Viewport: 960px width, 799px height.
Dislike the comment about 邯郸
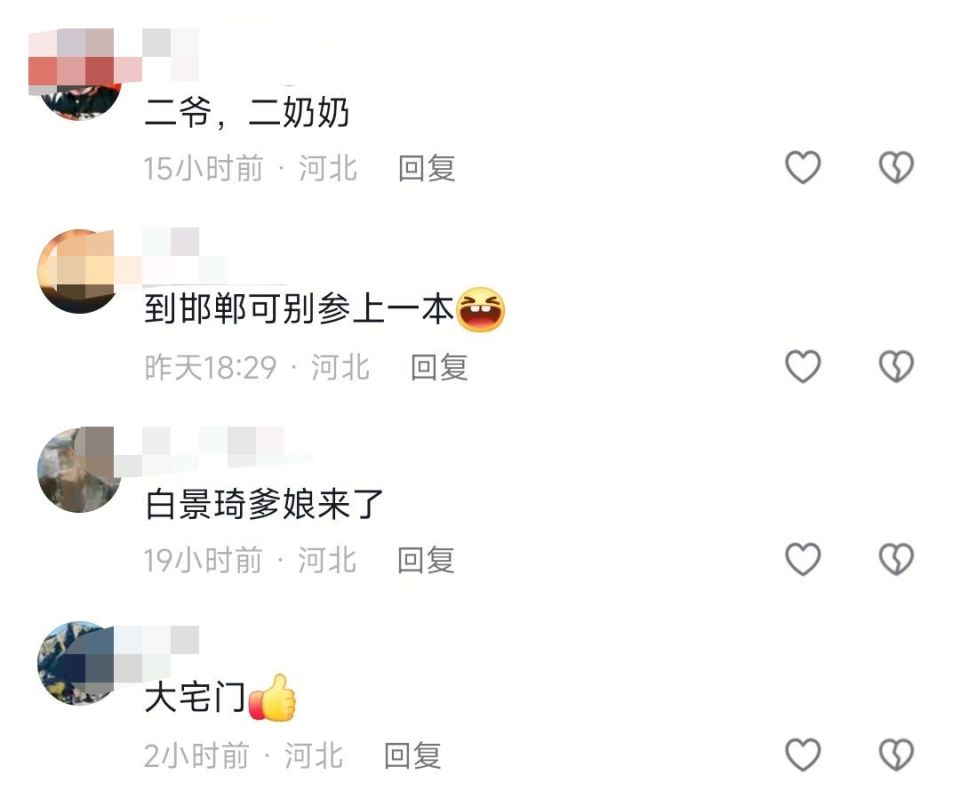896,366
